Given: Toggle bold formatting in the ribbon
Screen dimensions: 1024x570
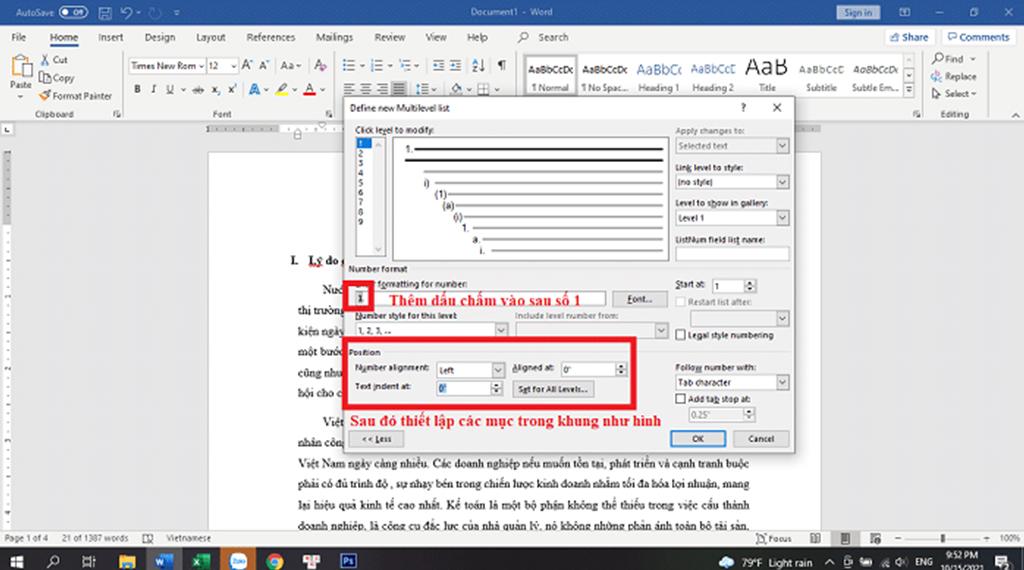Looking at the screenshot, I should [x=137, y=89].
